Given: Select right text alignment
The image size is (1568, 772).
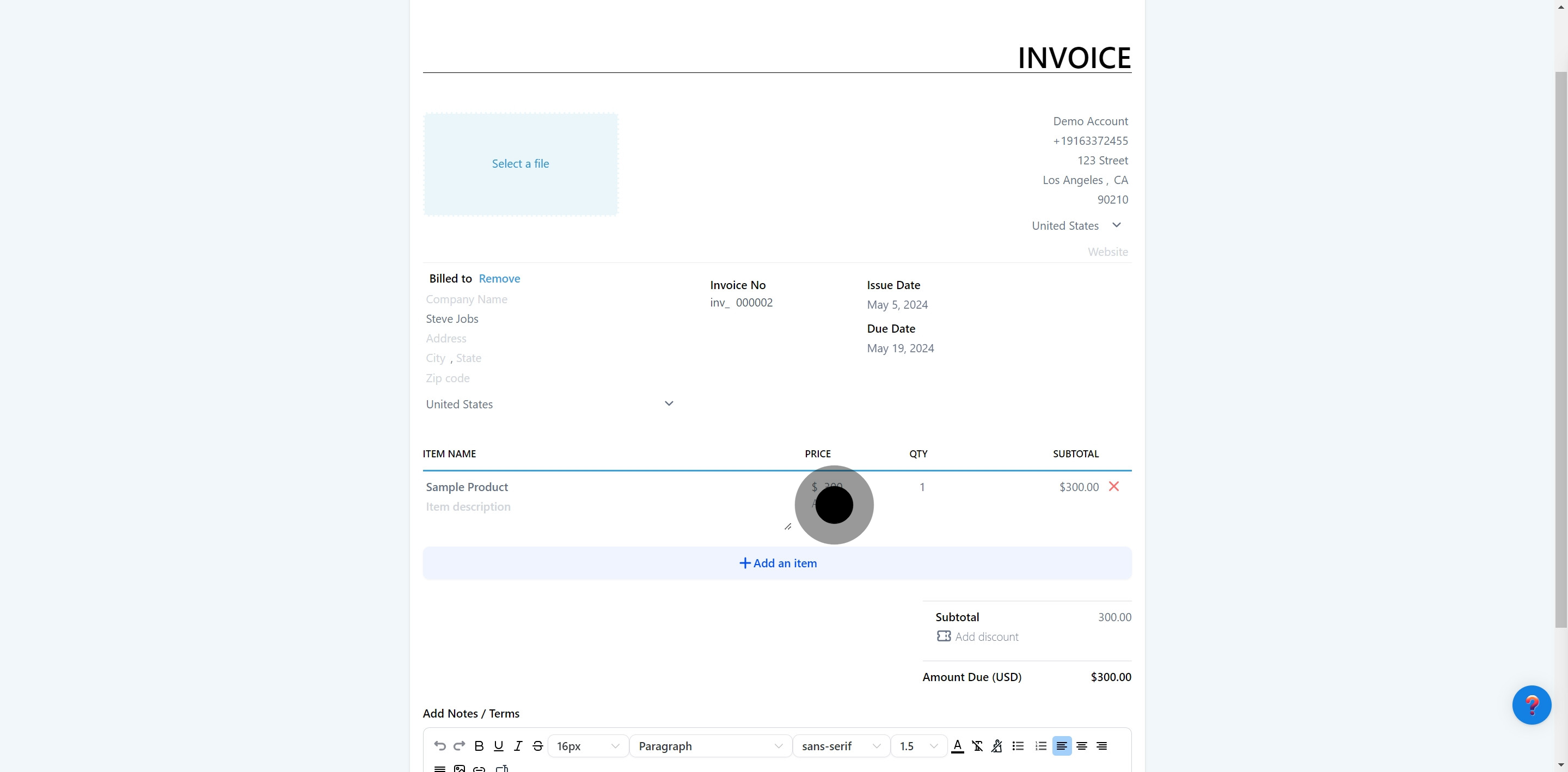Looking at the screenshot, I should click(x=1101, y=746).
